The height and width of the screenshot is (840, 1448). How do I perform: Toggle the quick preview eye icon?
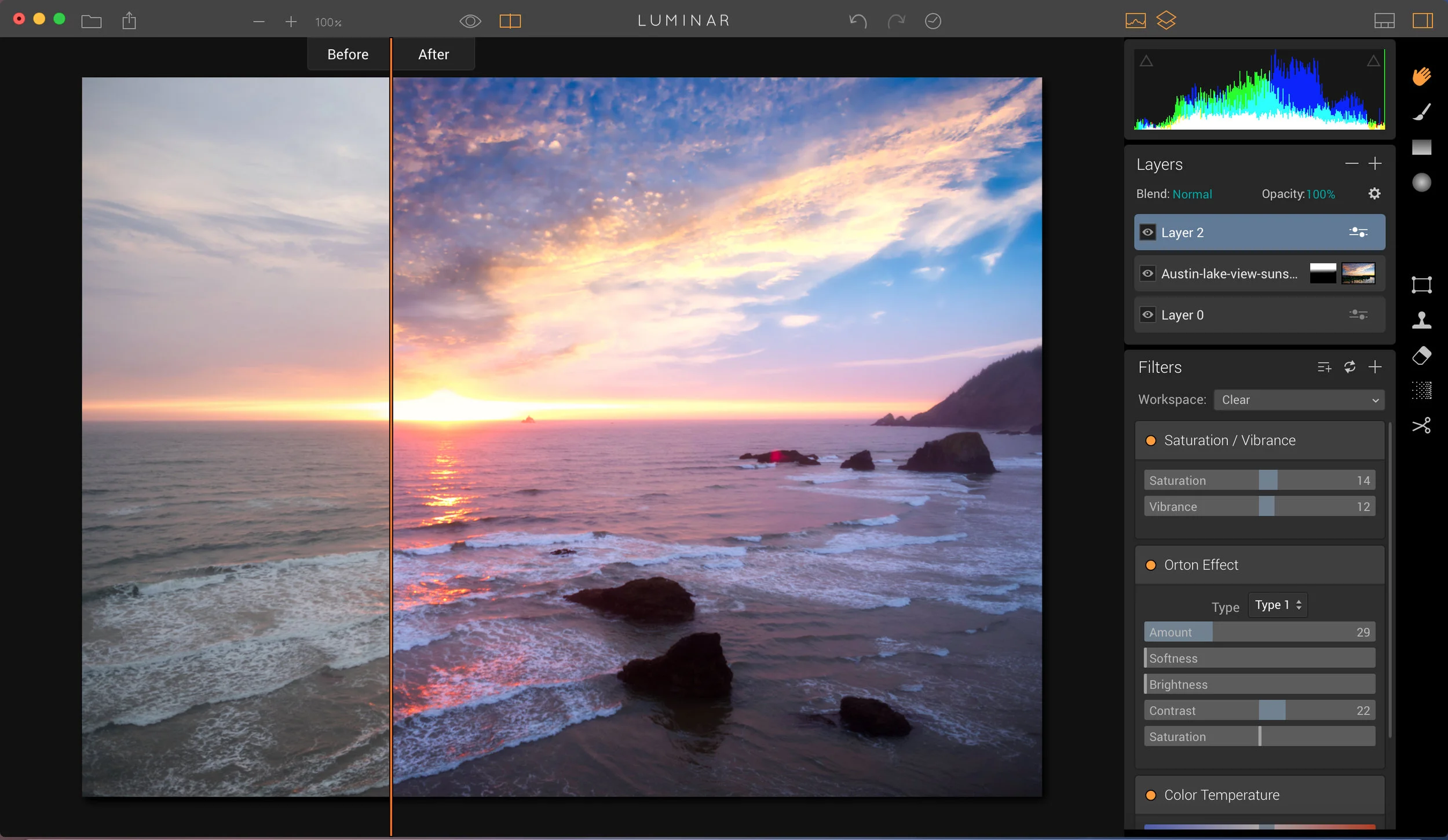click(470, 21)
